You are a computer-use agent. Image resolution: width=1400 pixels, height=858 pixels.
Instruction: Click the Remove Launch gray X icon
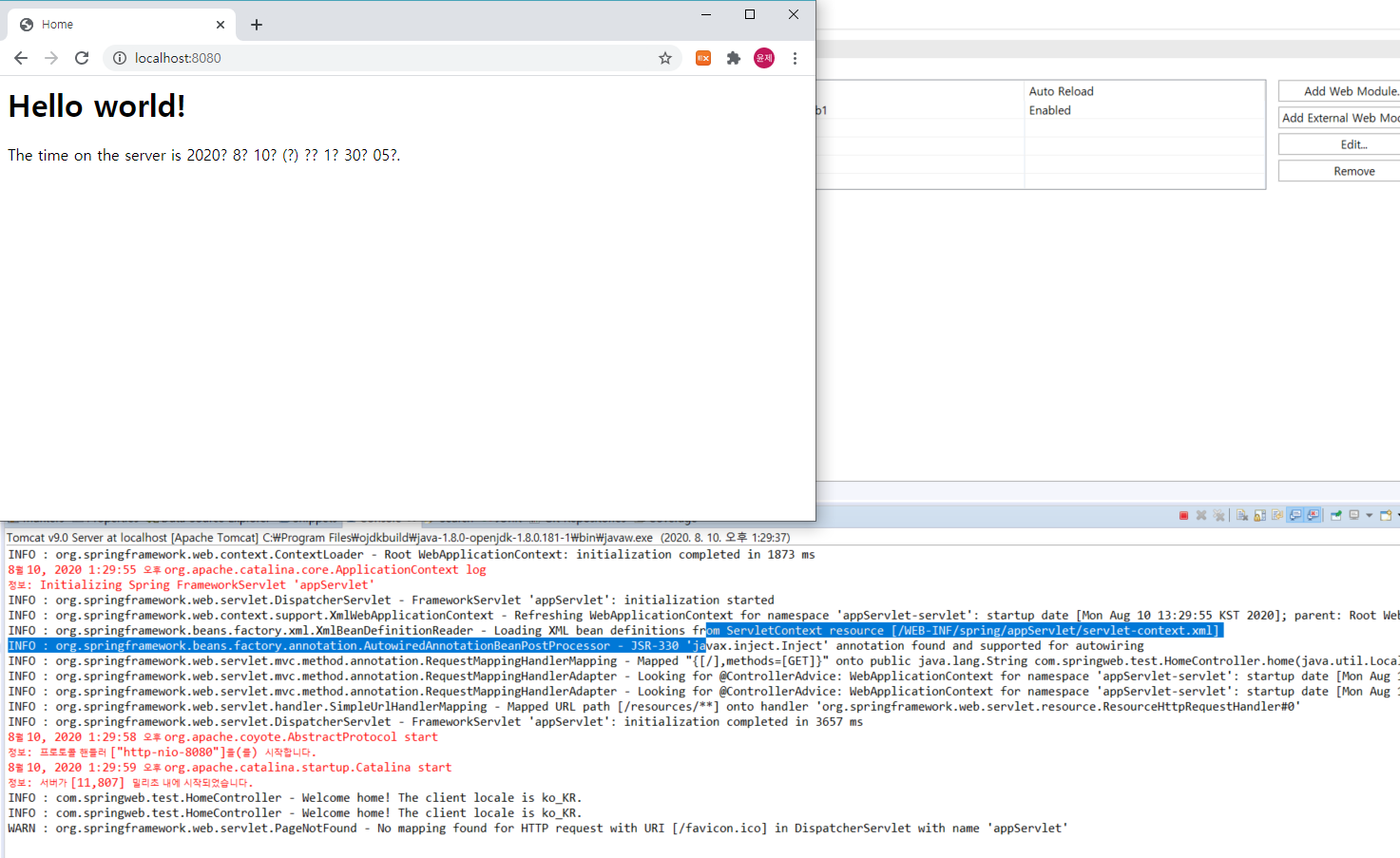tap(1201, 515)
